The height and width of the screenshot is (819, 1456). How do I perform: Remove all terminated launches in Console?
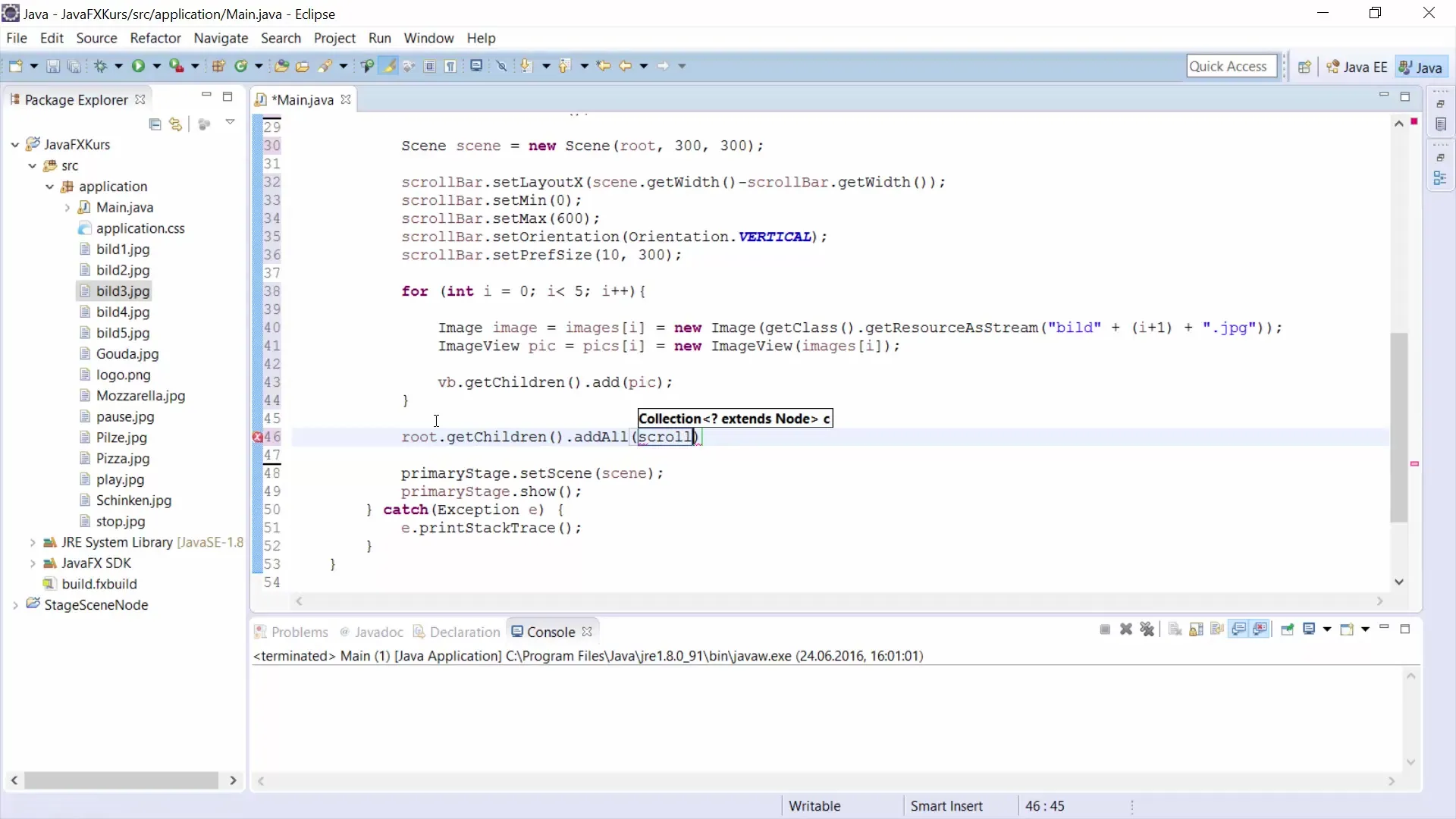tap(1147, 629)
